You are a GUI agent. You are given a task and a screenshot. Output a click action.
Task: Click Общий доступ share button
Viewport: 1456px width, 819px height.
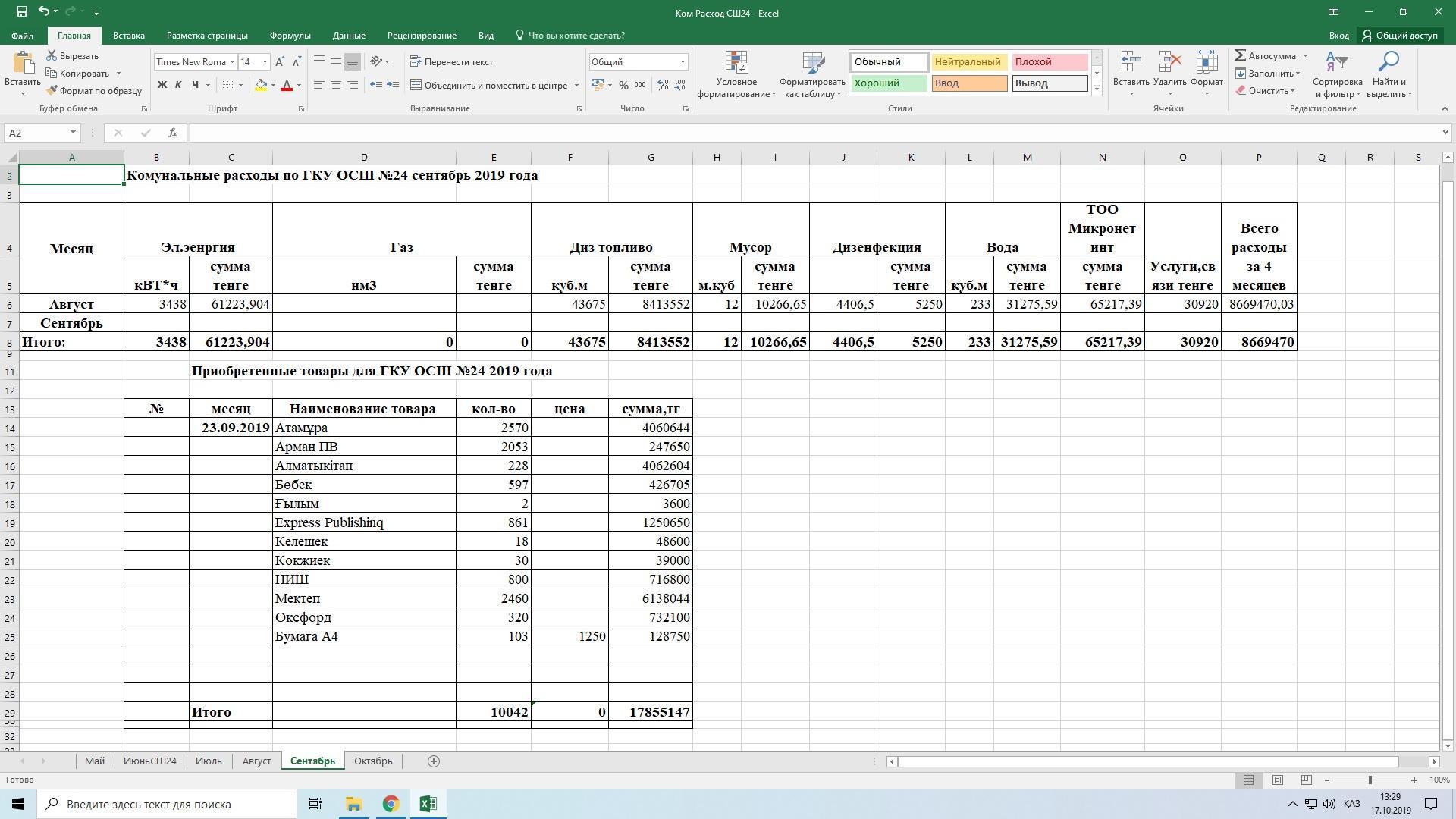coord(1399,36)
